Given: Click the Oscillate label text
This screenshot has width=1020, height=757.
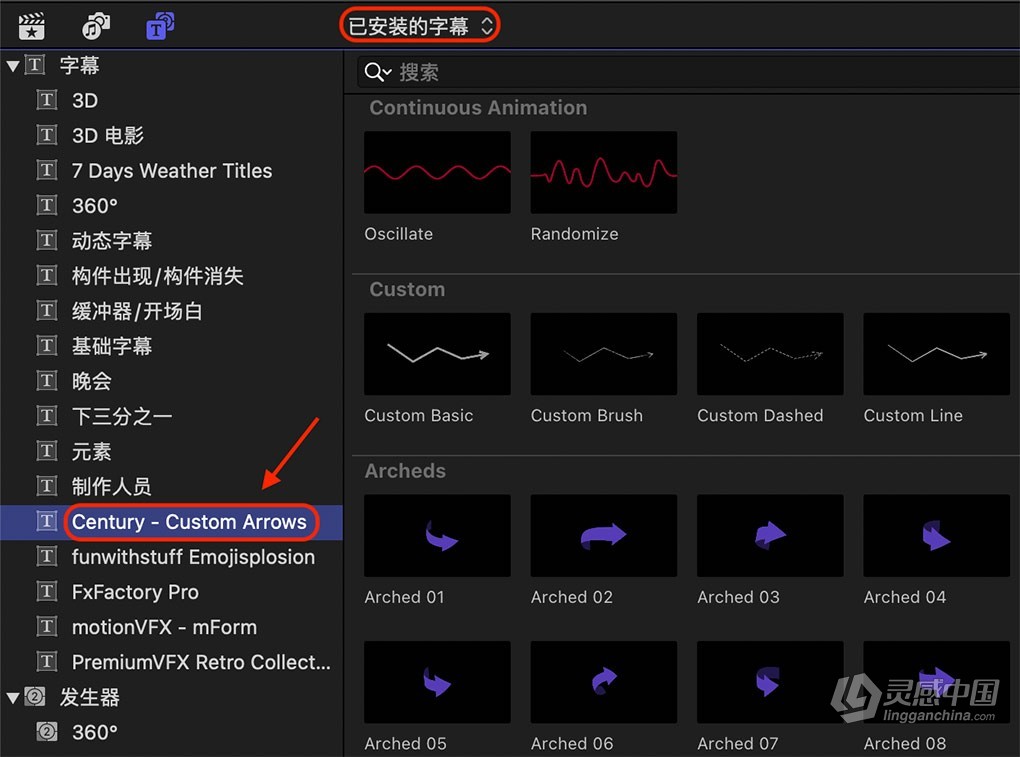Looking at the screenshot, I should pyautogui.click(x=399, y=233).
